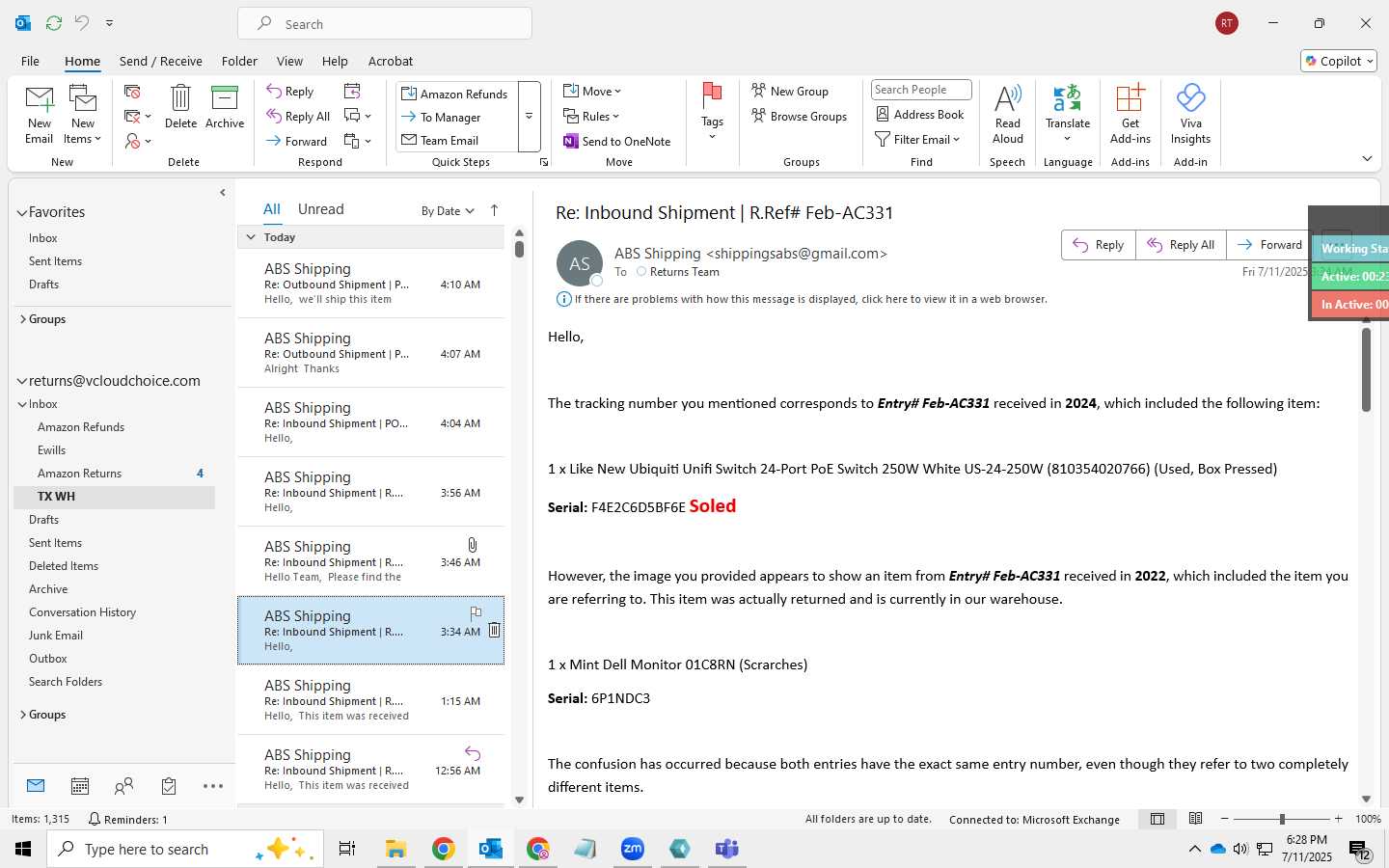Delete the selected message
The image size is (1389, 868).
180,107
